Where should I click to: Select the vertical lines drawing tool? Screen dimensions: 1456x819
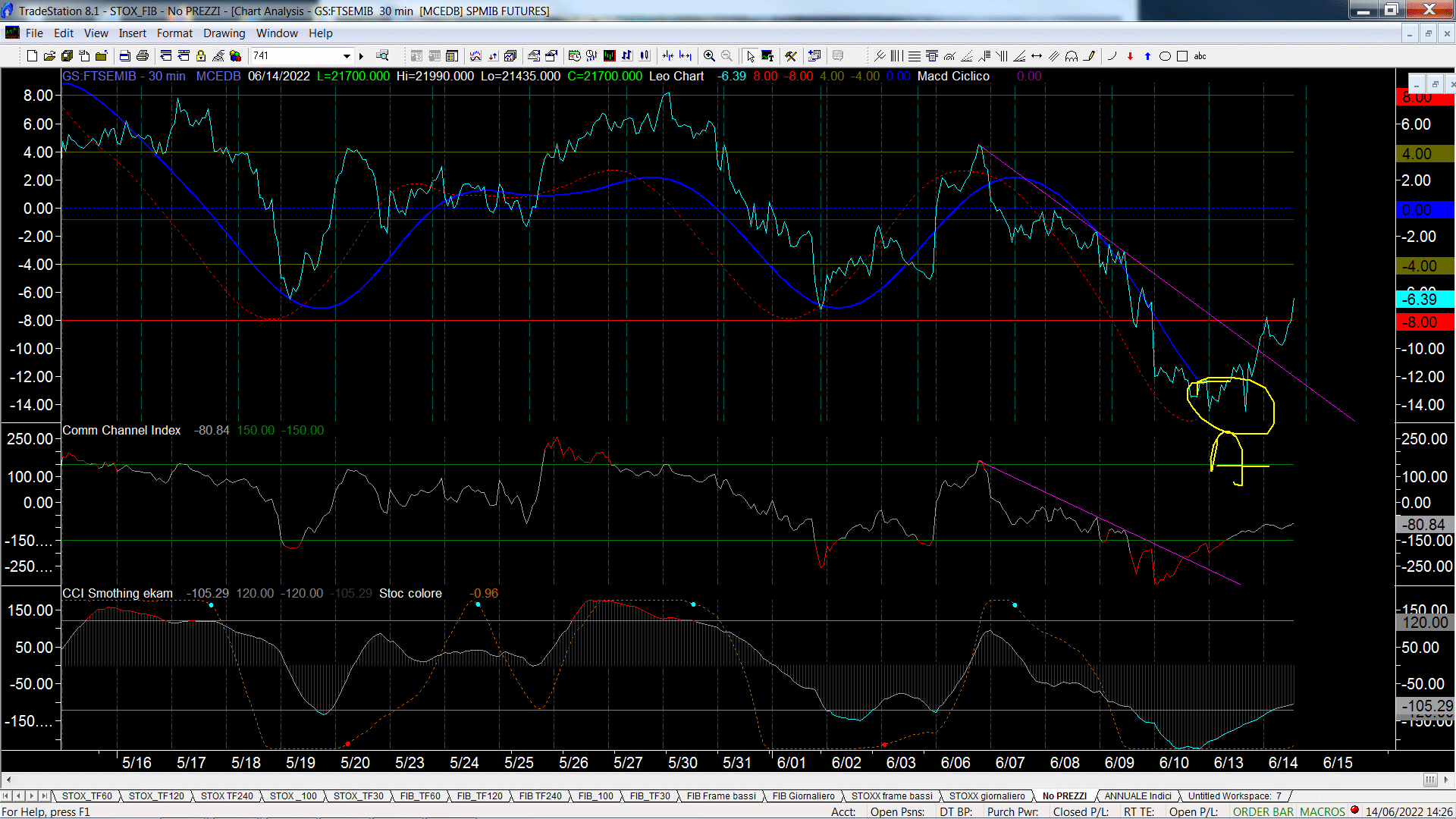[896, 56]
